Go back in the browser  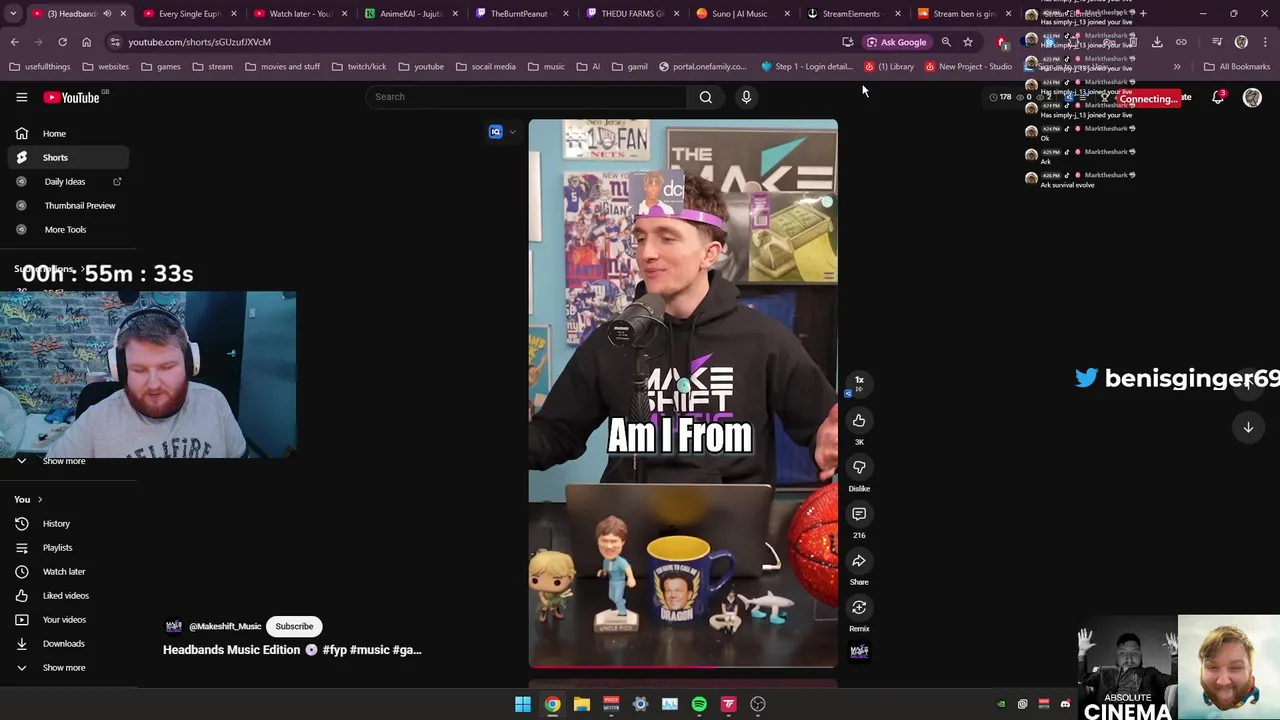click(x=14, y=42)
